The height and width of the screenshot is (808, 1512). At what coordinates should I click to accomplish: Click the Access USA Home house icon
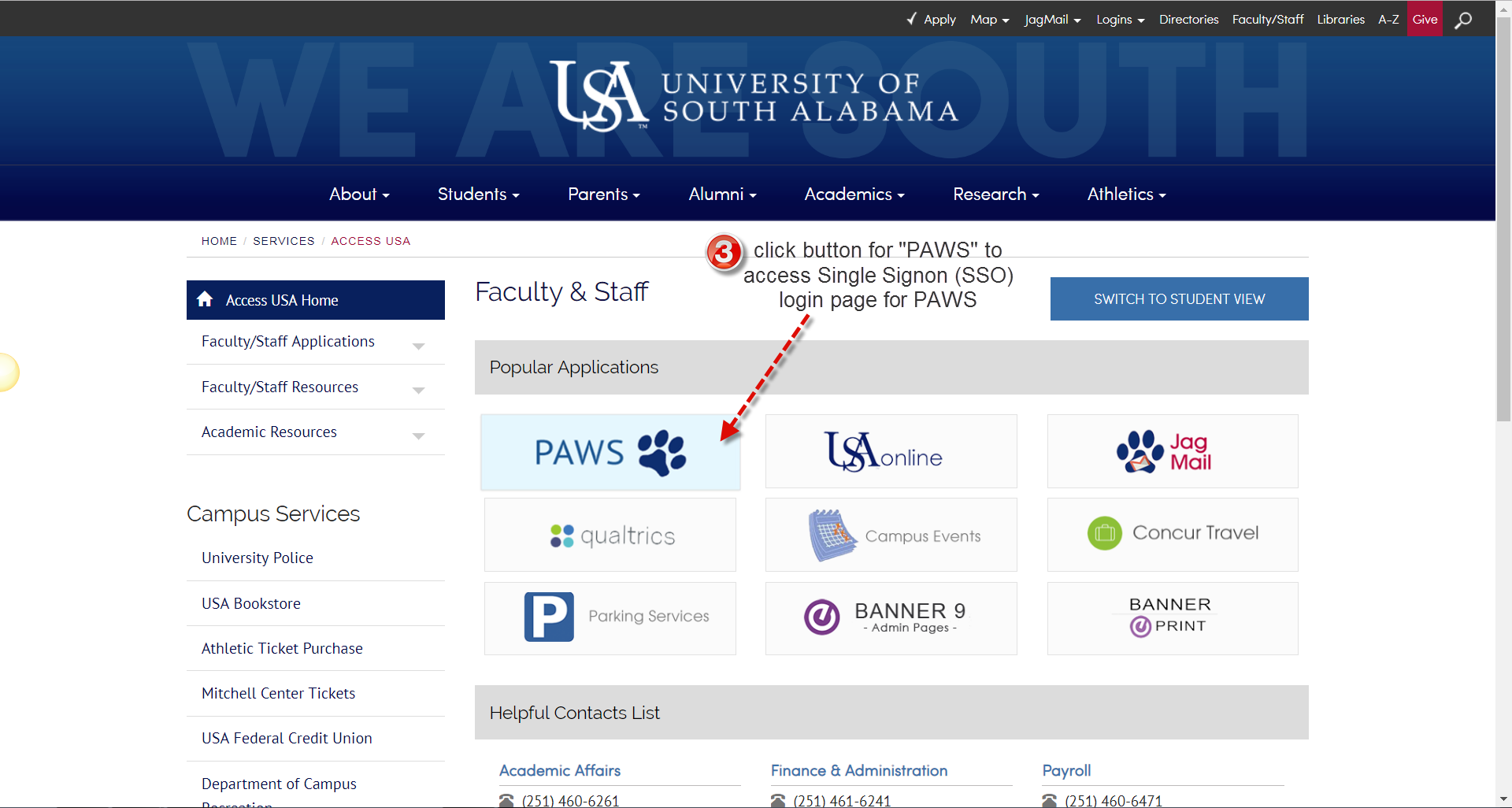click(x=206, y=299)
